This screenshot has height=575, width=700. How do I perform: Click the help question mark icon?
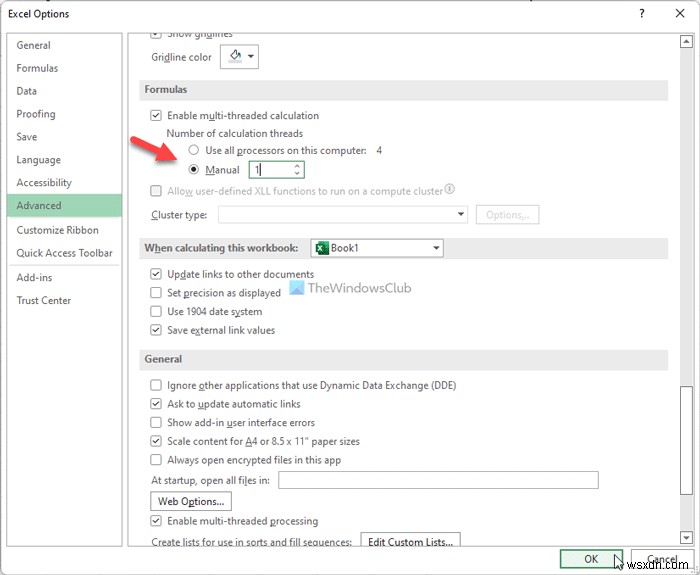coord(642,14)
